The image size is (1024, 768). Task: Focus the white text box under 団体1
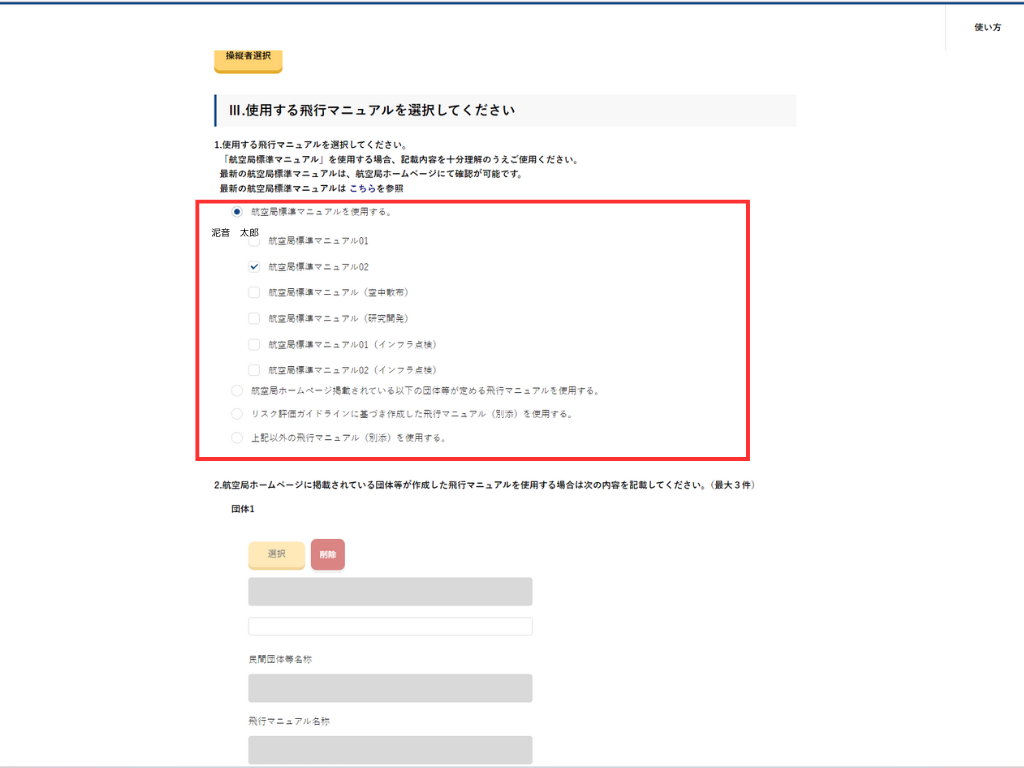pyautogui.click(x=390, y=627)
